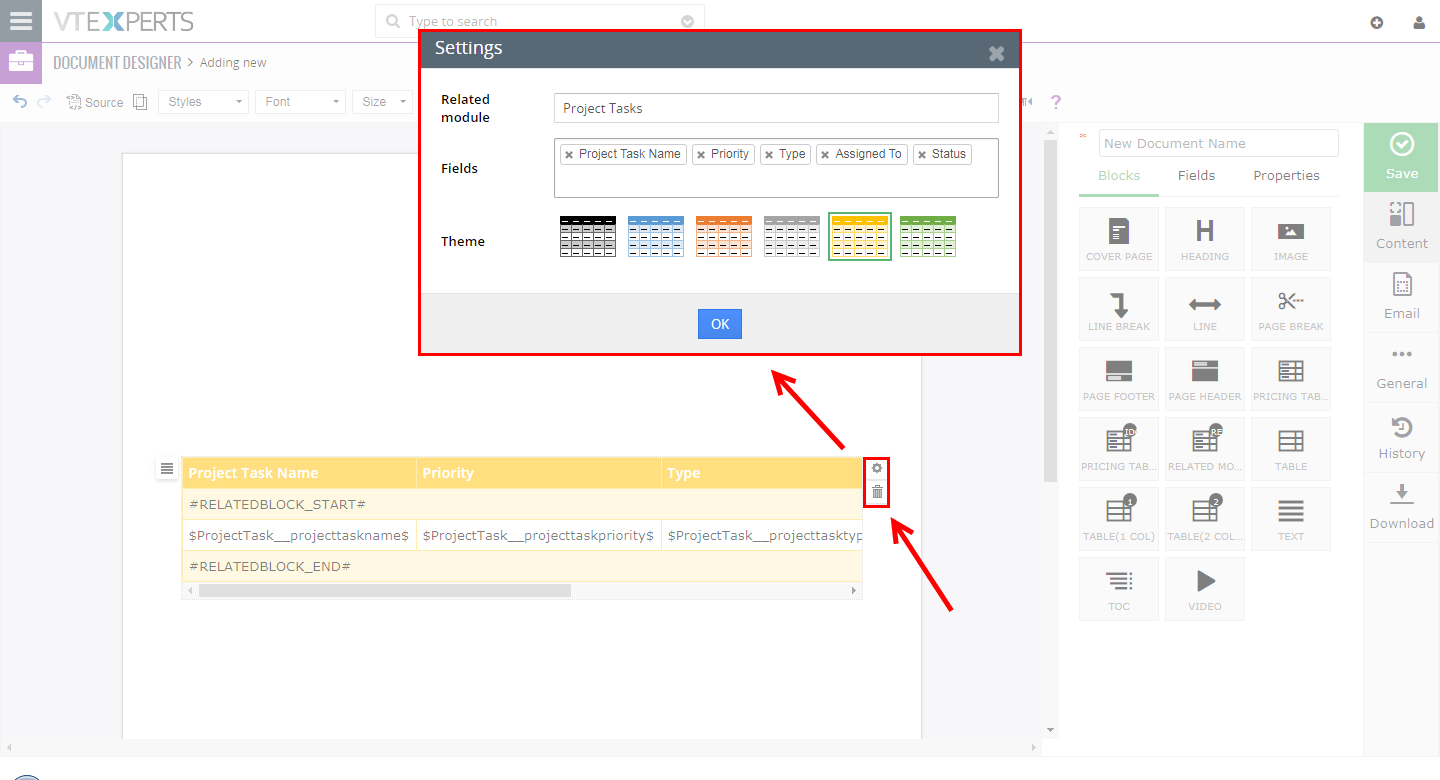This screenshot has width=1440, height=780.
Task: Delete the table using the trash icon
Action: coord(877,492)
